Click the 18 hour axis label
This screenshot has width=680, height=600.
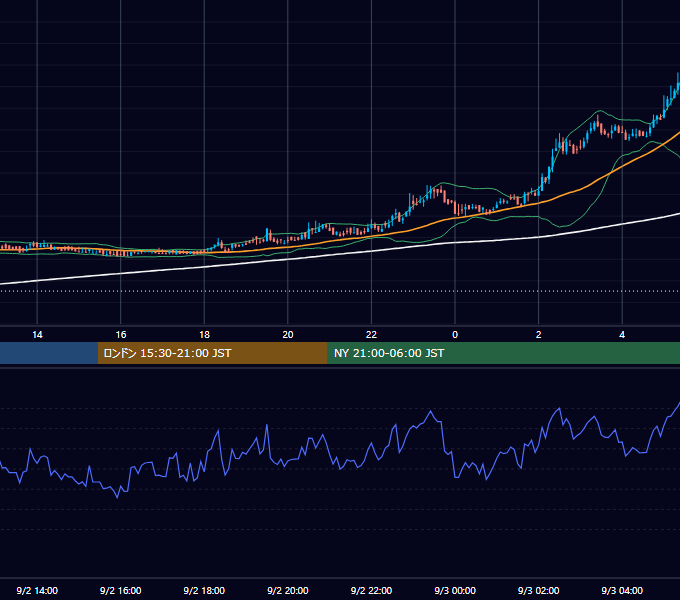point(204,335)
